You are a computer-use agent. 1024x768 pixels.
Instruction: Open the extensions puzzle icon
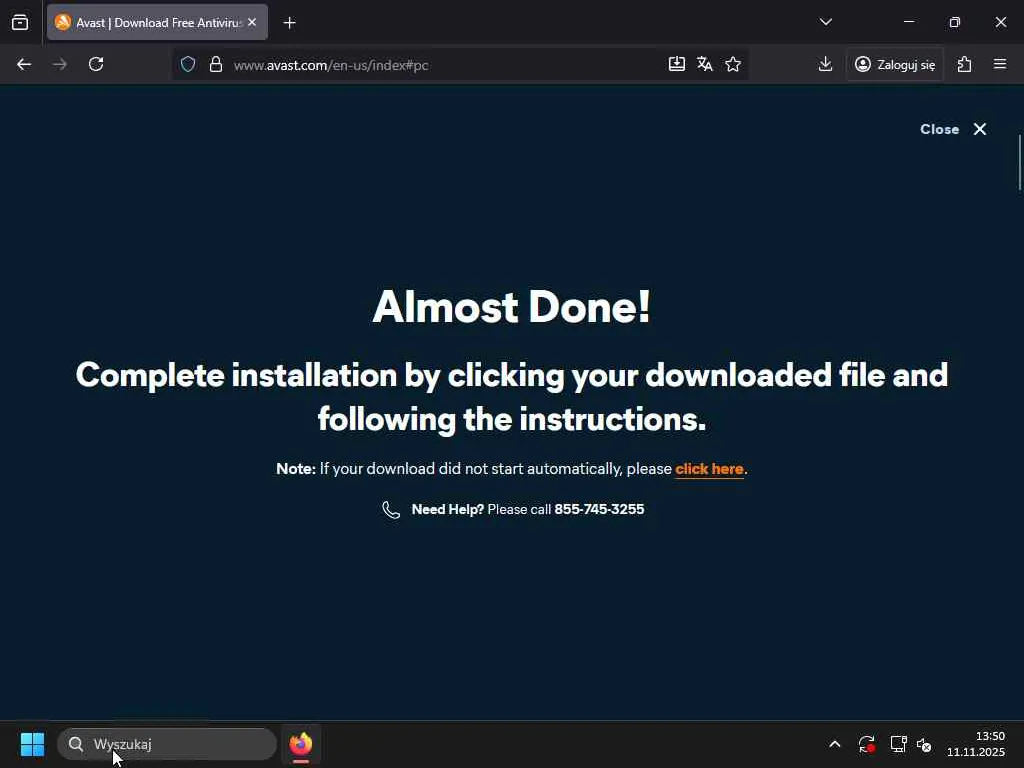pos(965,64)
